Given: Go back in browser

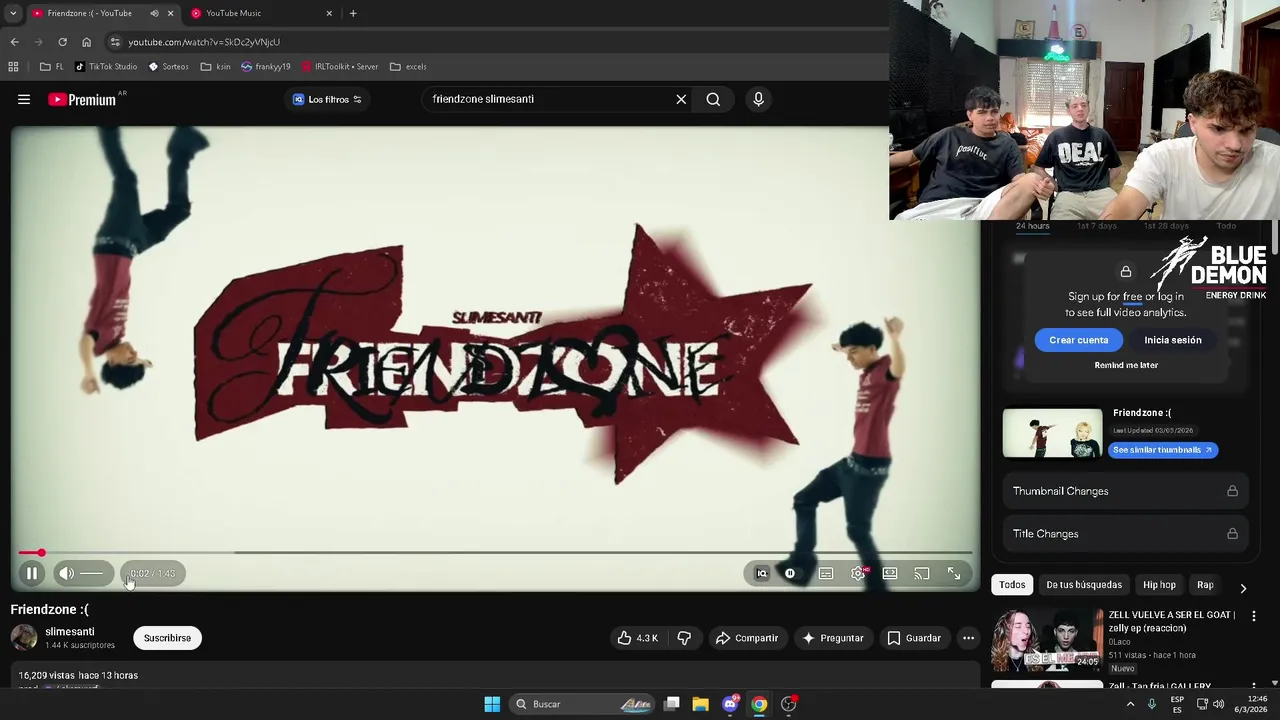Looking at the screenshot, I should (14, 42).
